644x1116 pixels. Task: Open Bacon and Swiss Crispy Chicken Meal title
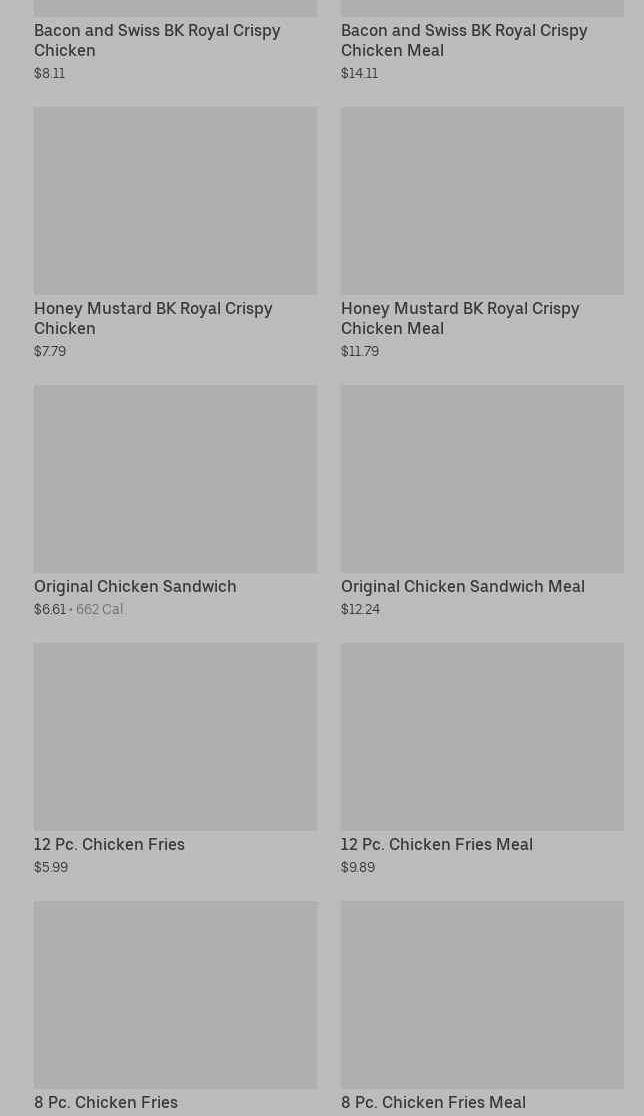464,40
